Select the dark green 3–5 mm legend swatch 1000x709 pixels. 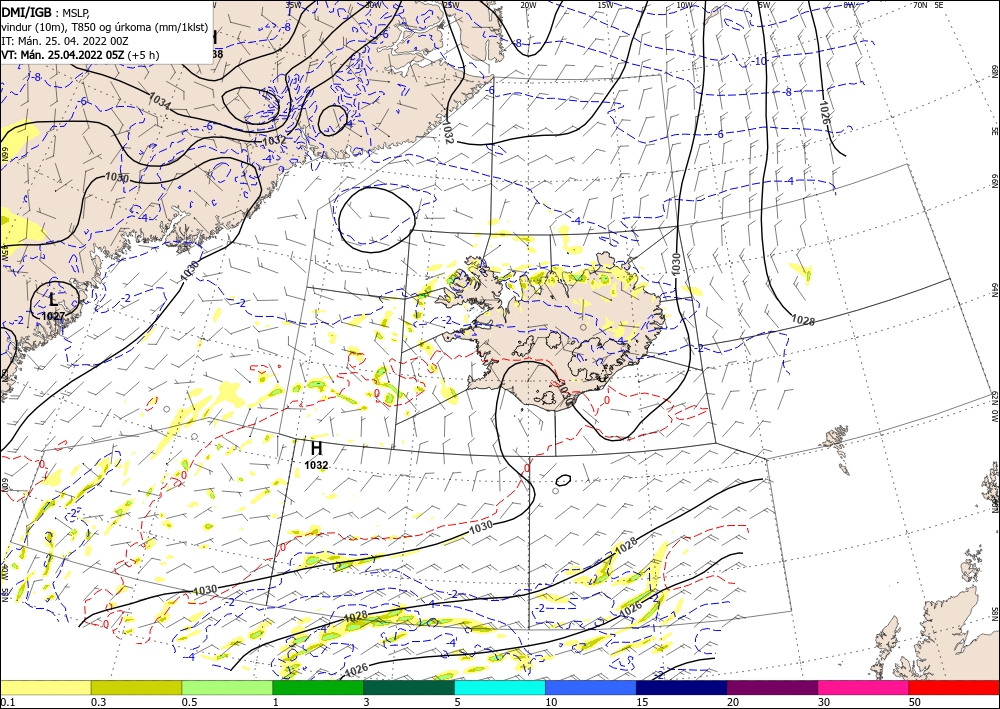[409, 687]
